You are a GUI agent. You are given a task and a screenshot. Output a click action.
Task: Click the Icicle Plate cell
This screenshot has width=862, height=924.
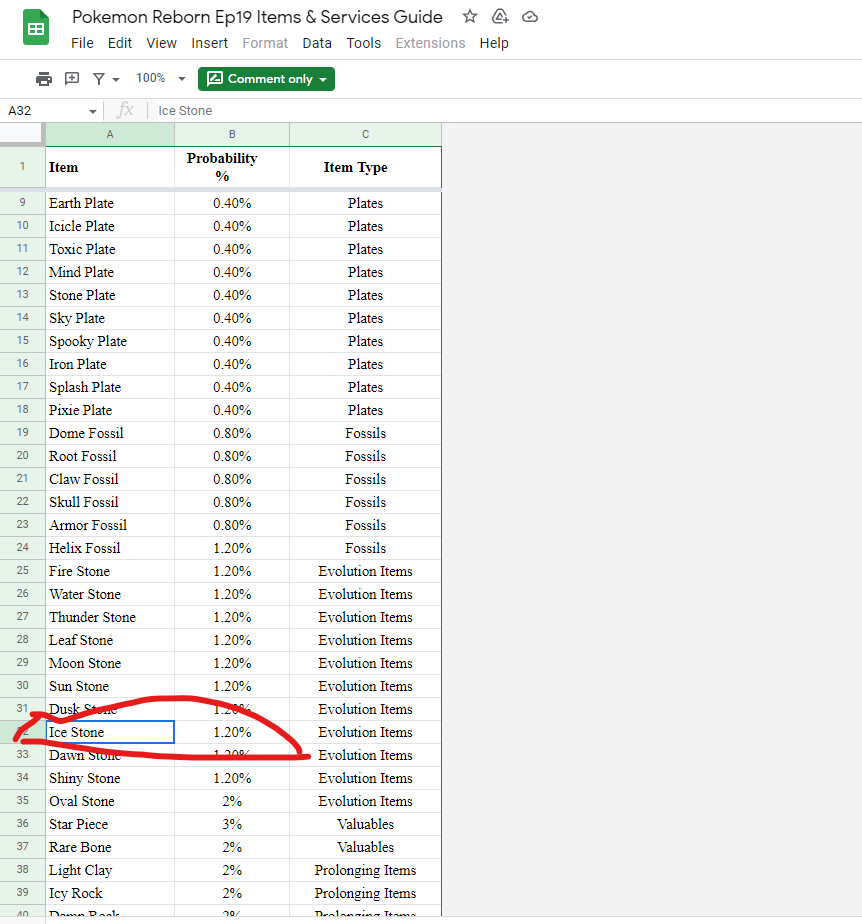click(110, 226)
